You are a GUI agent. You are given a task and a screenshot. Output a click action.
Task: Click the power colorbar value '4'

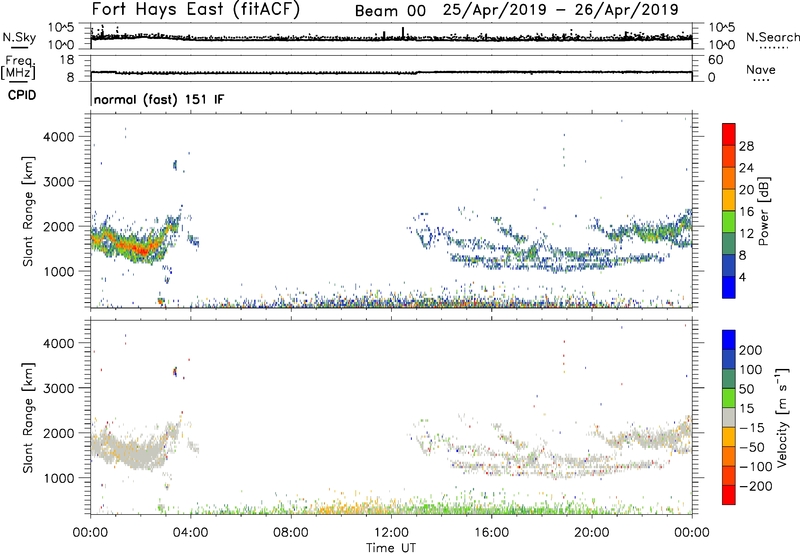pyautogui.click(x=742, y=277)
